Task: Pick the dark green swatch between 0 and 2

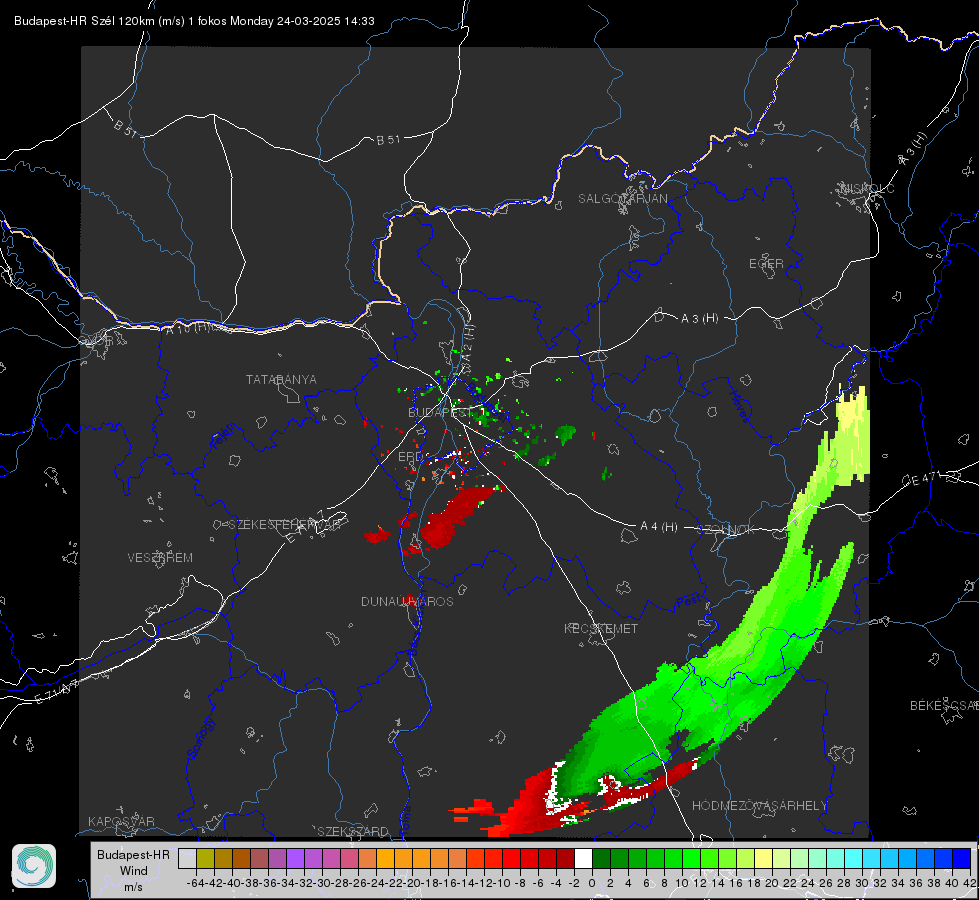Action: coord(601,859)
